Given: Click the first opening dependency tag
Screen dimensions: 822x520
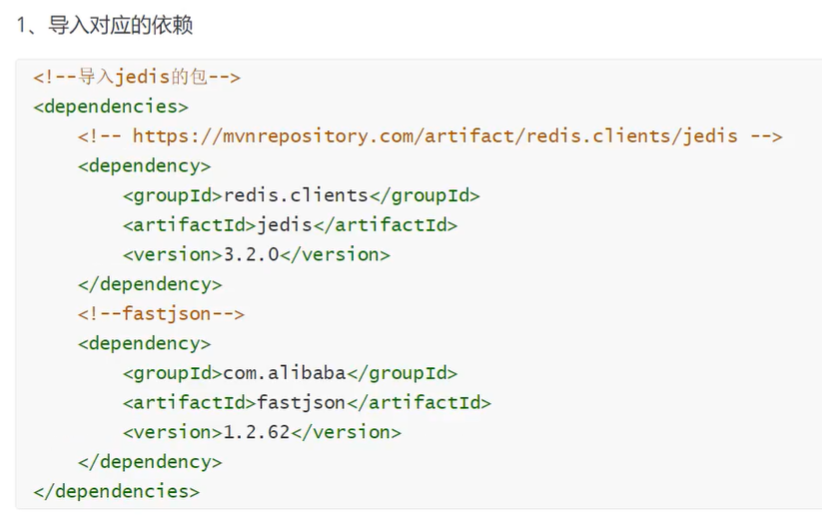Looking at the screenshot, I should (x=144, y=166).
